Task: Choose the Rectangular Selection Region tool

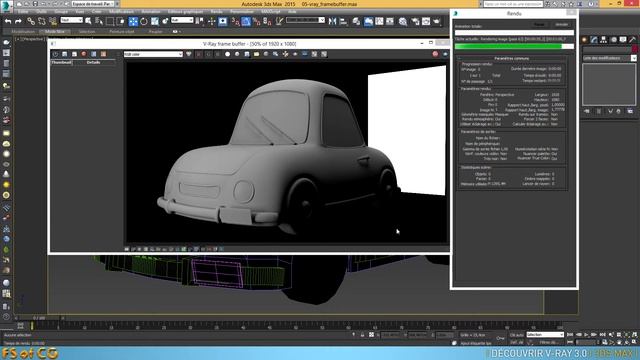Action: (x=110, y=21)
